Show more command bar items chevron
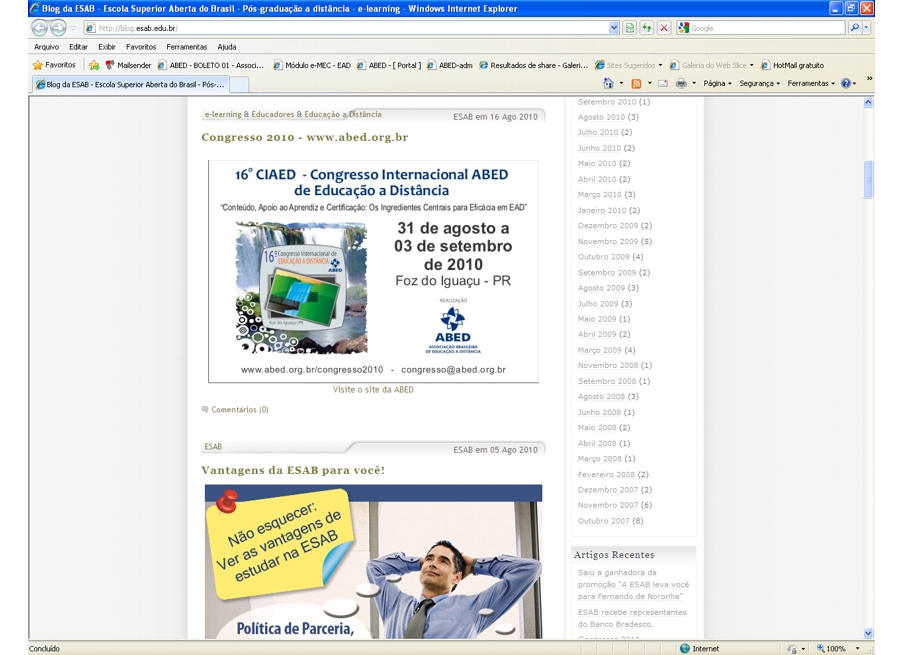900x655 pixels. [869, 78]
